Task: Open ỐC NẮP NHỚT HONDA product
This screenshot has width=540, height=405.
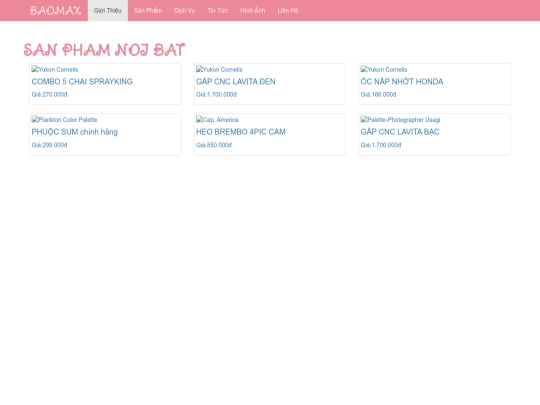Action: click(x=402, y=82)
